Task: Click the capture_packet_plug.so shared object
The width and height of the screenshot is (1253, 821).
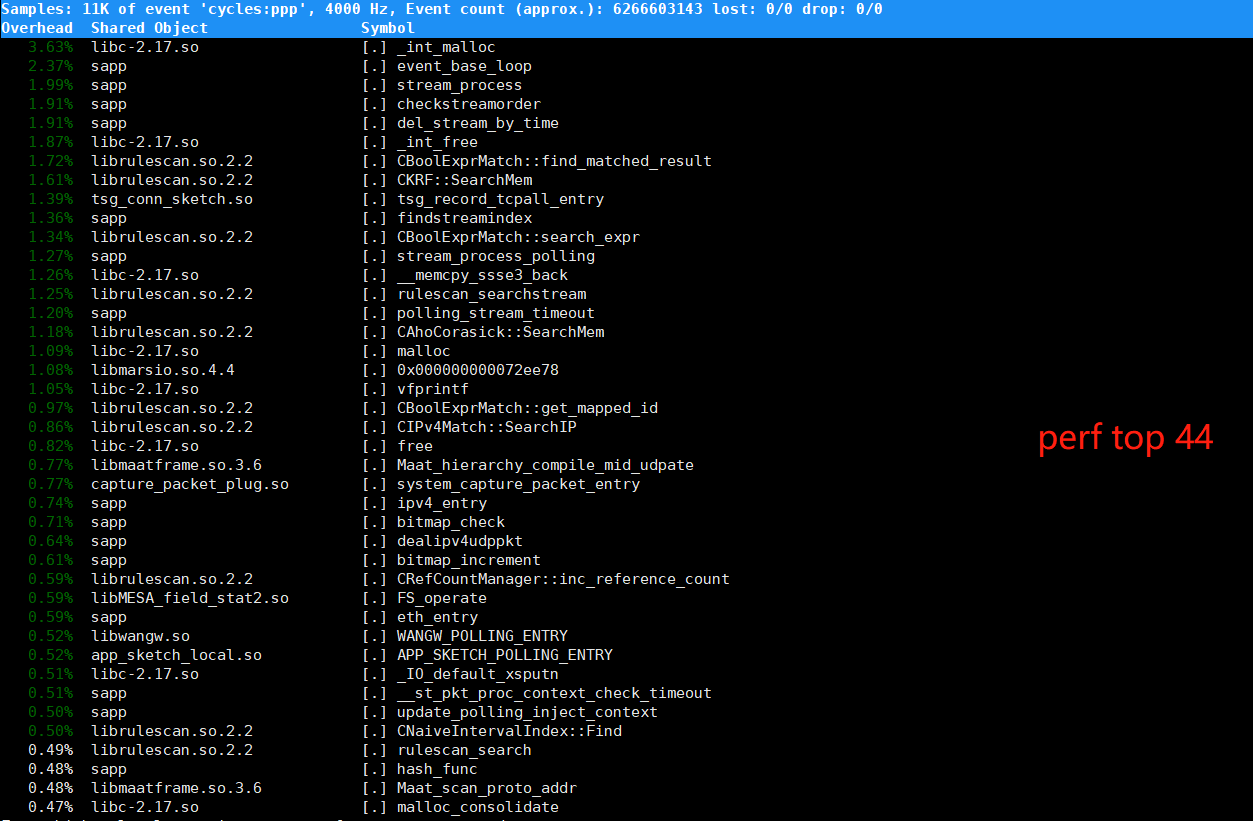Action: click(x=189, y=484)
